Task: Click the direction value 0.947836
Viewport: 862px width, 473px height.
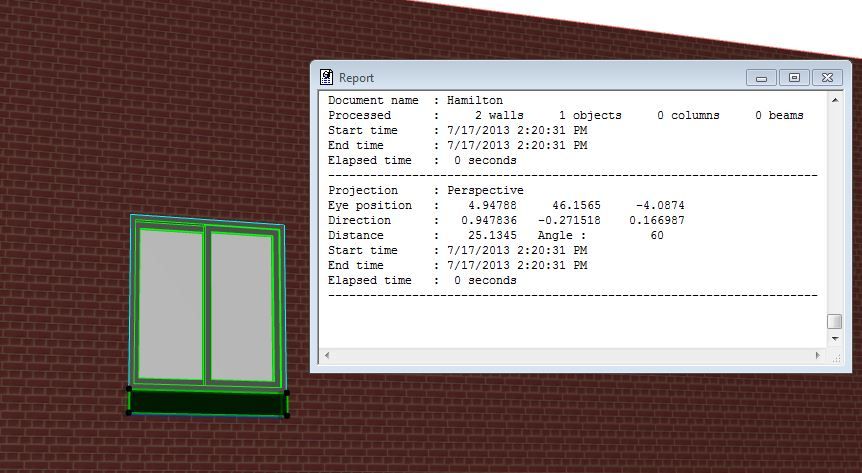Action: [489, 220]
